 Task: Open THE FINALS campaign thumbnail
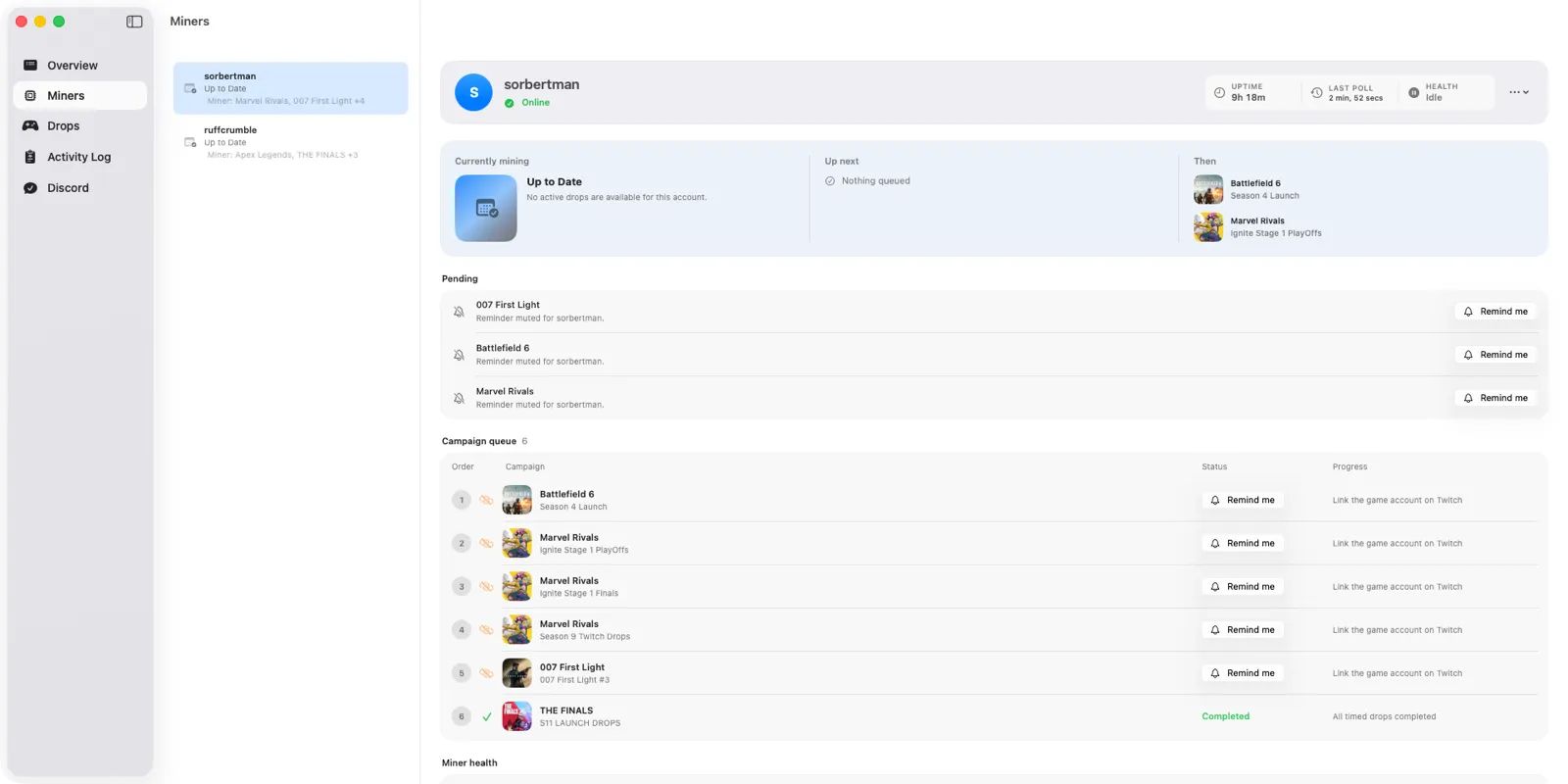(516, 716)
